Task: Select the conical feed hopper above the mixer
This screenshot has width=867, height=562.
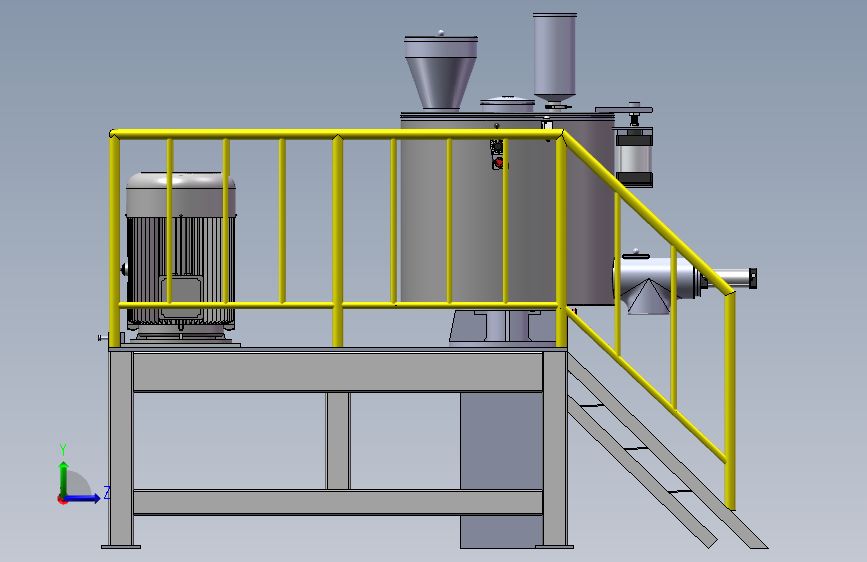Action: pyautogui.click(x=441, y=72)
